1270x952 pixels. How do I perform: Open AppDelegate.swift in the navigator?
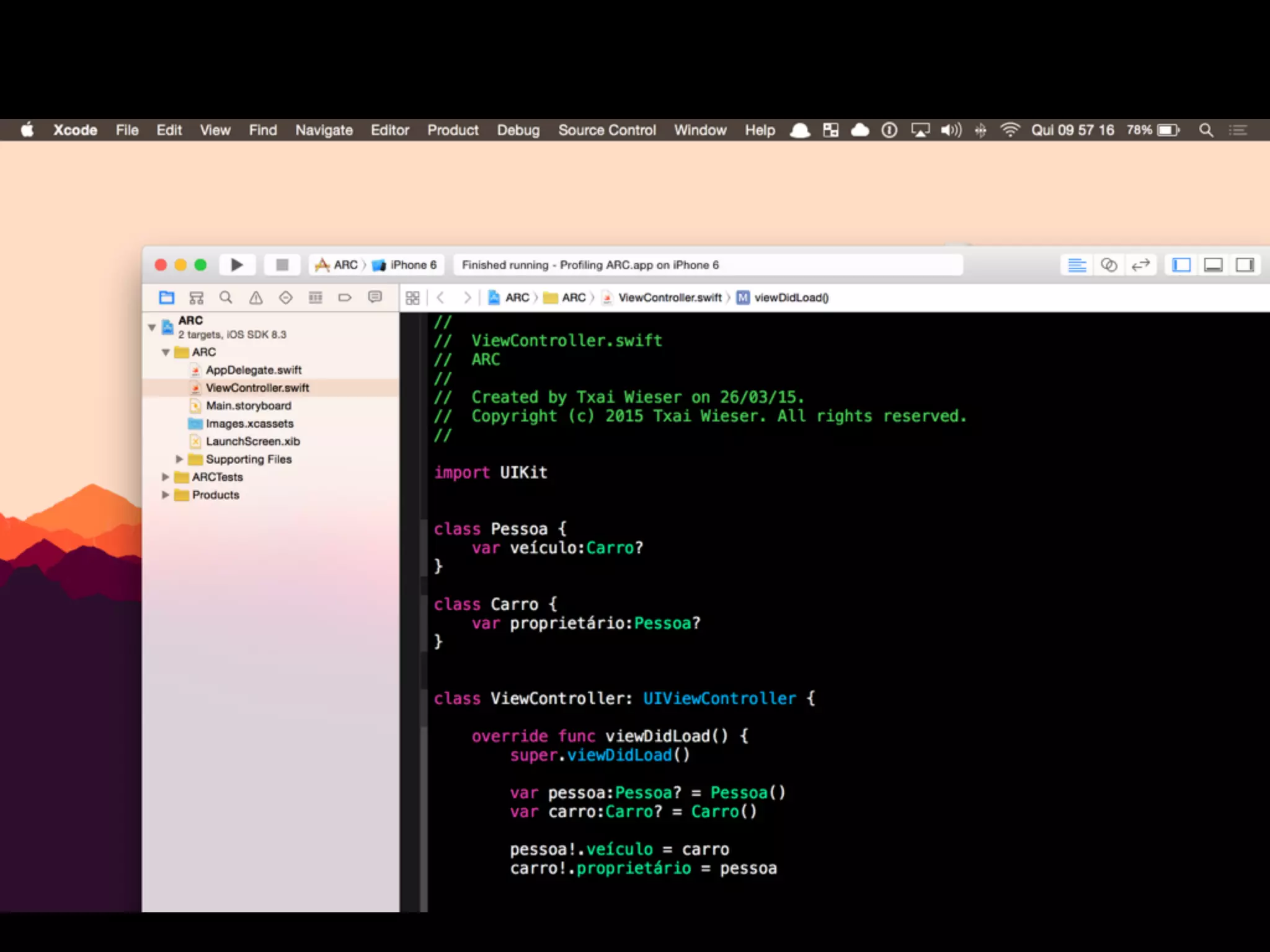tap(253, 370)
